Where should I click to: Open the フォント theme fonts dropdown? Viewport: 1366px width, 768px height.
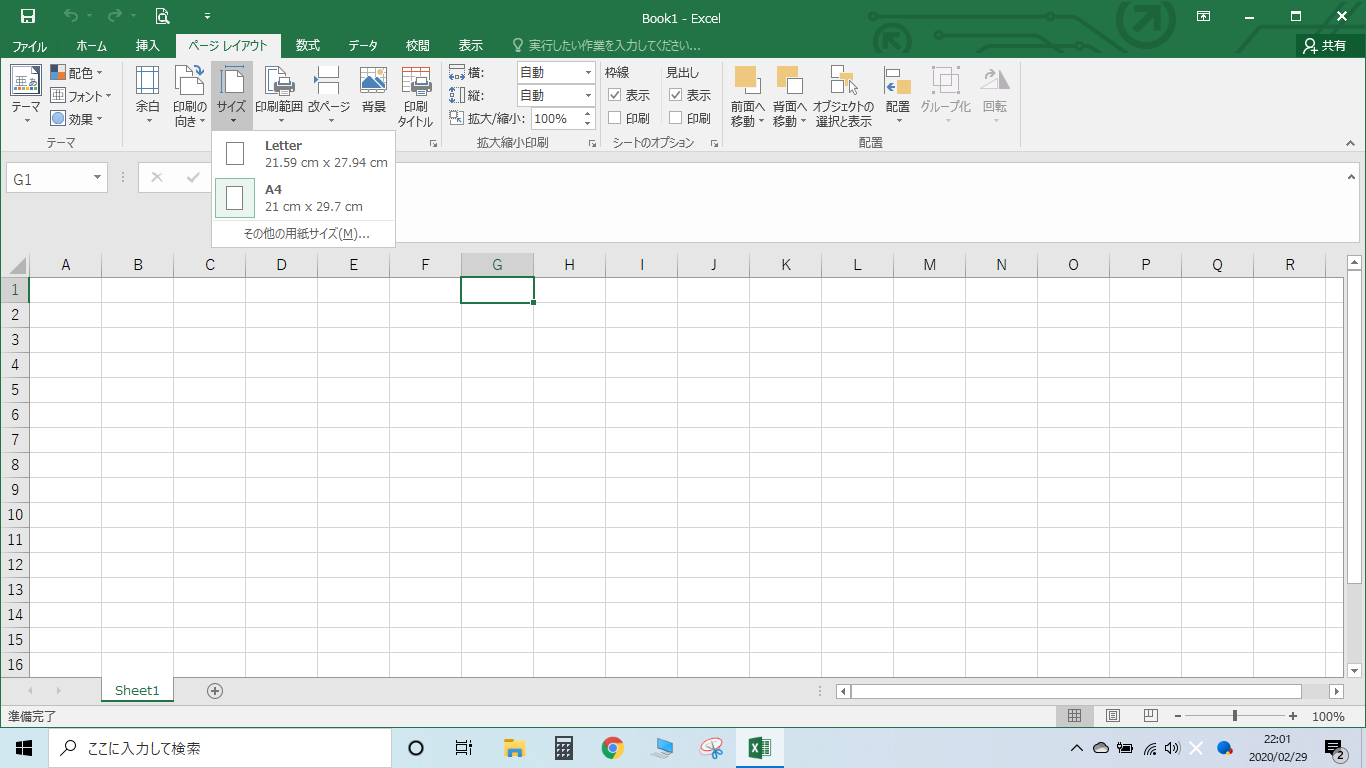click(x=81, y=96)
